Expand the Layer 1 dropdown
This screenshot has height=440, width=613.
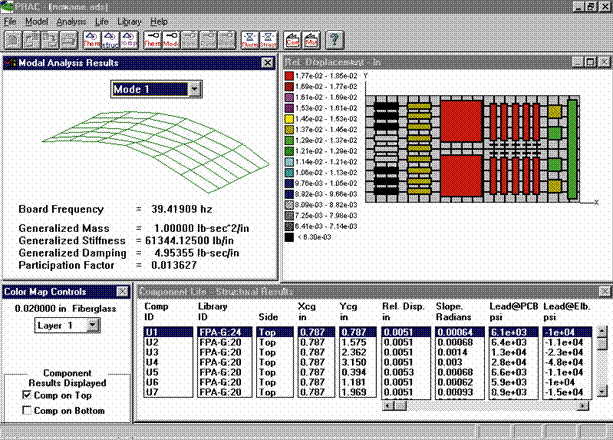pos(94,326)
